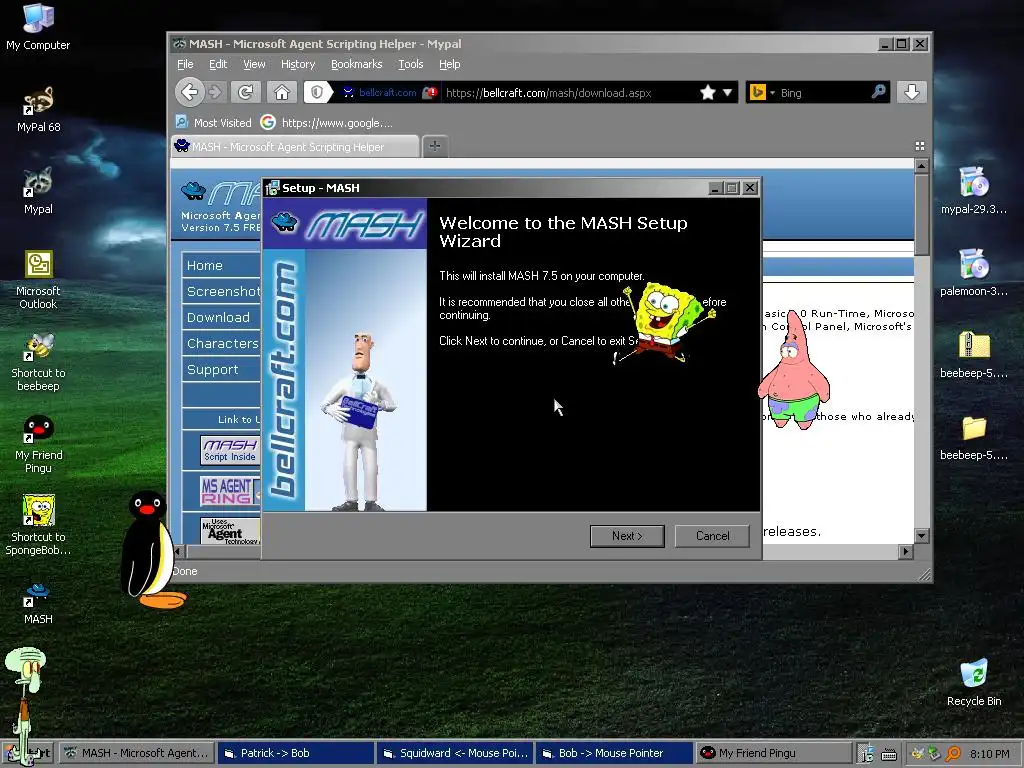1024x768 pixels.
Task: Click the bellcraft.com site identity badge
Action: 389,93
